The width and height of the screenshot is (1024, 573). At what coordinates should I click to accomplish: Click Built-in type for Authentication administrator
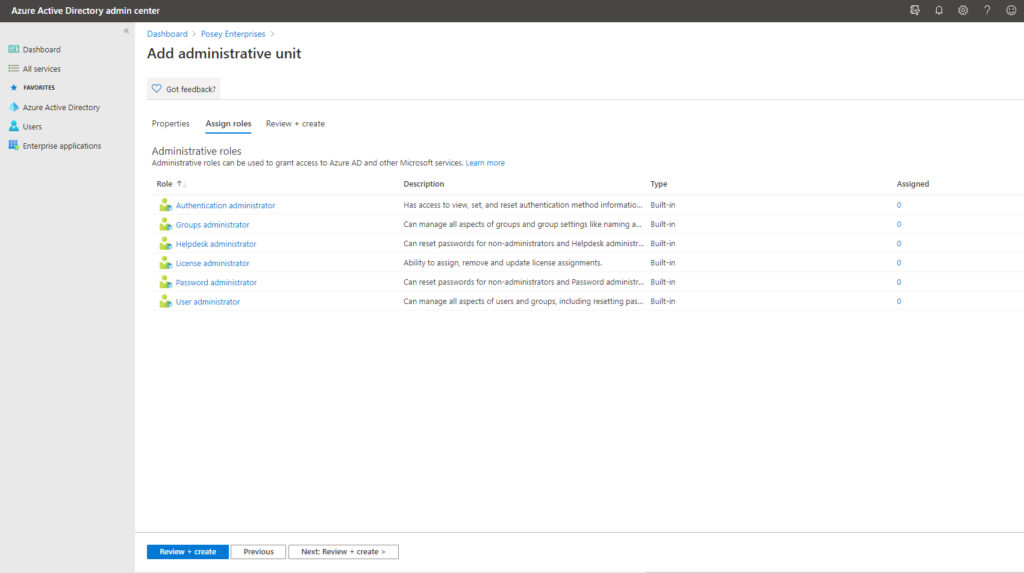pos(663,205)
